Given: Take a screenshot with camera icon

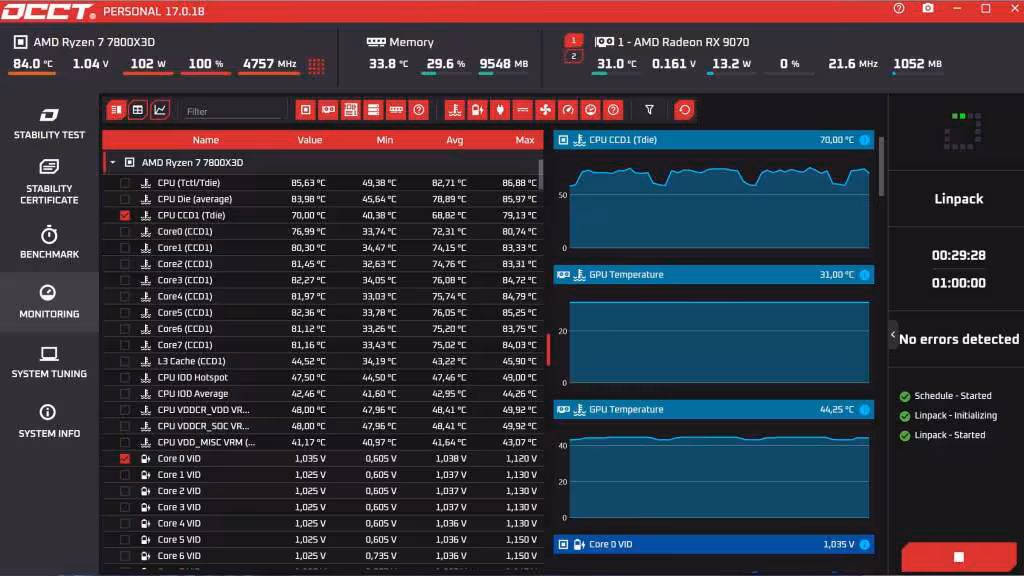Looking at the screenshot, I should (928, 8).
